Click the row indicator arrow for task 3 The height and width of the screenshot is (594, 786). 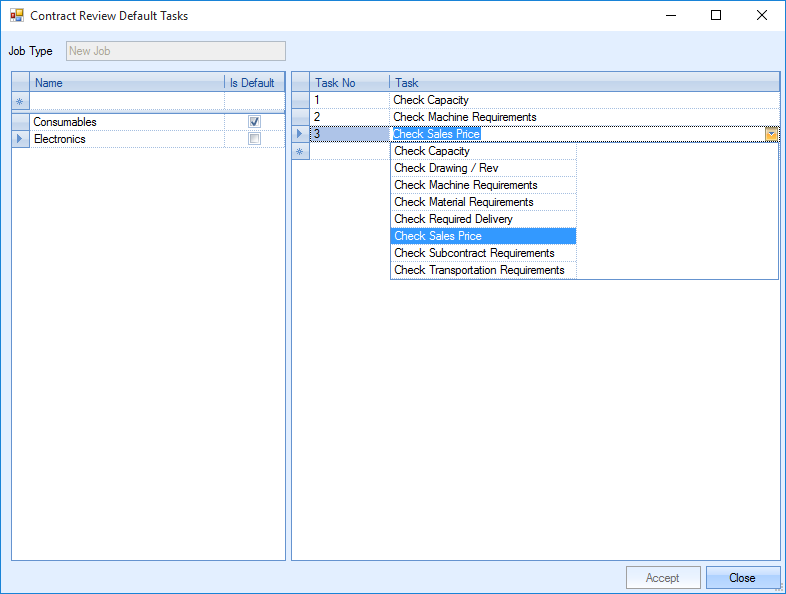[300, 134]
